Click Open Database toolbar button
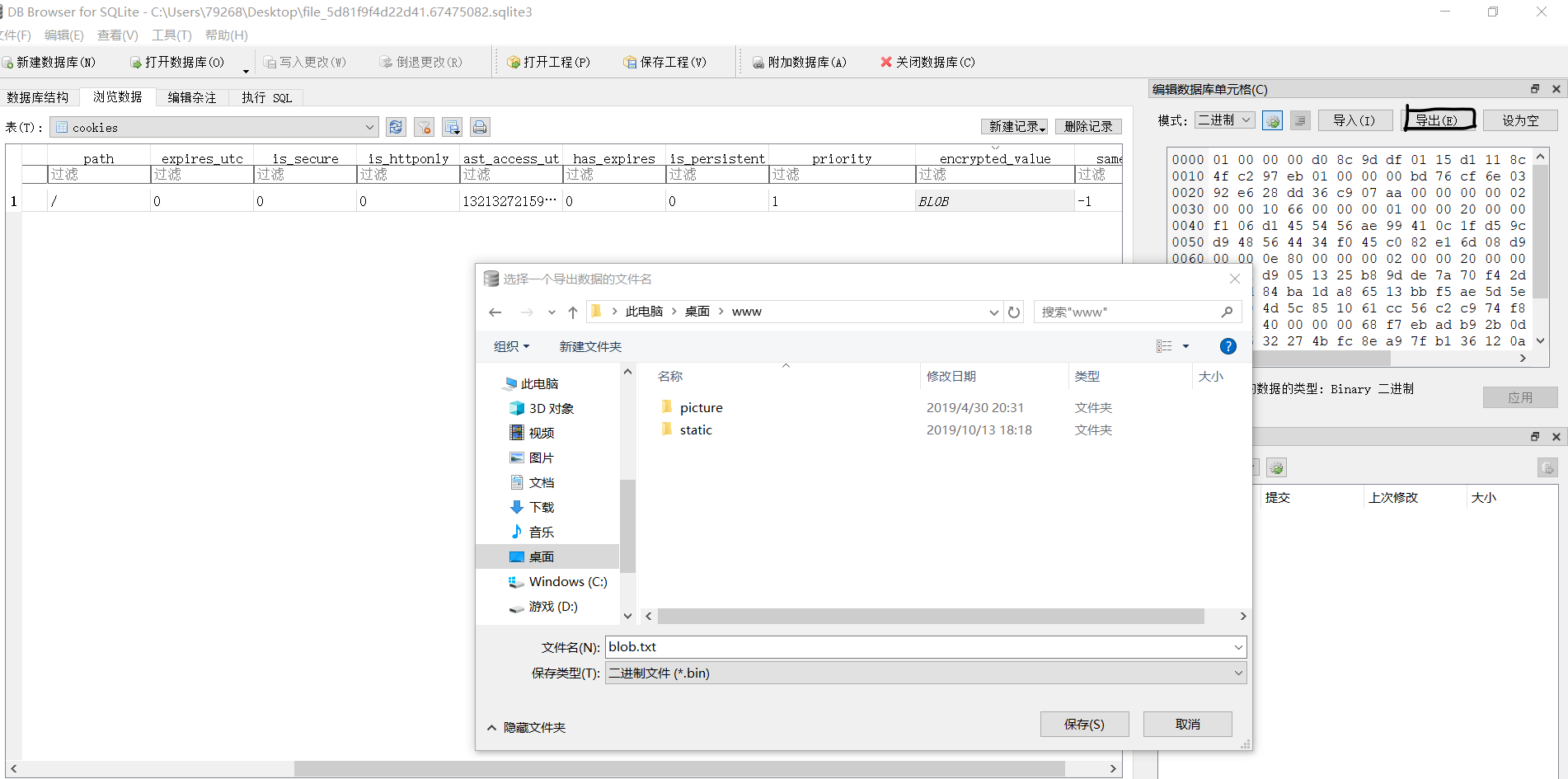The height and width of the screenshot is (779, 1568). coord(176,62)
